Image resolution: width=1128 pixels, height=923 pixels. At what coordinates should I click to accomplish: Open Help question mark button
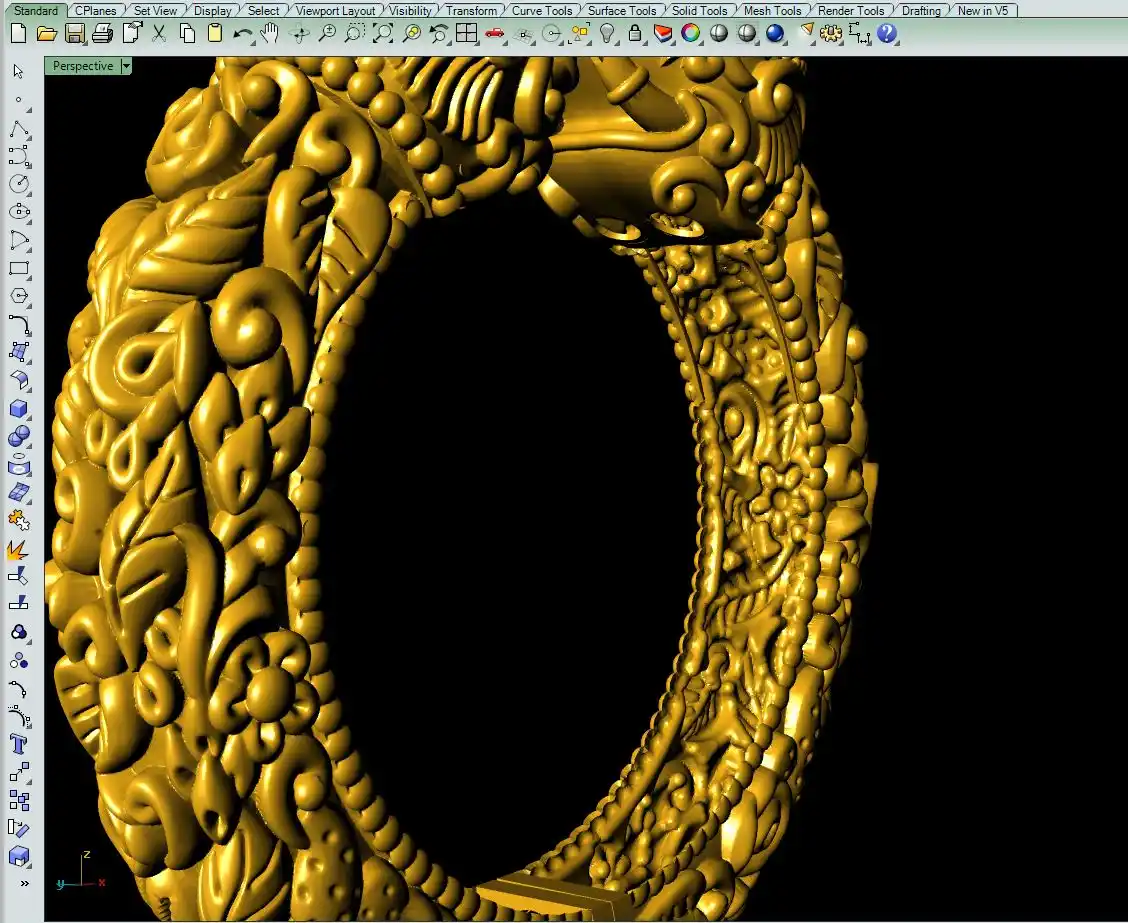click(x=886, y=33)
